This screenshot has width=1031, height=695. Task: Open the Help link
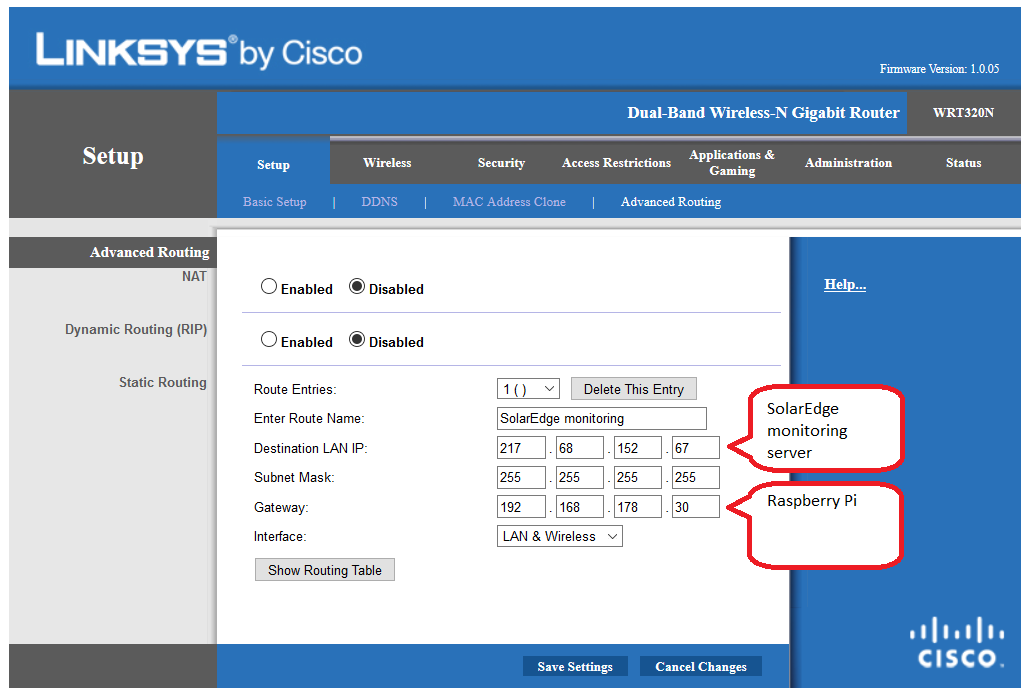click(x=845, y=284)
